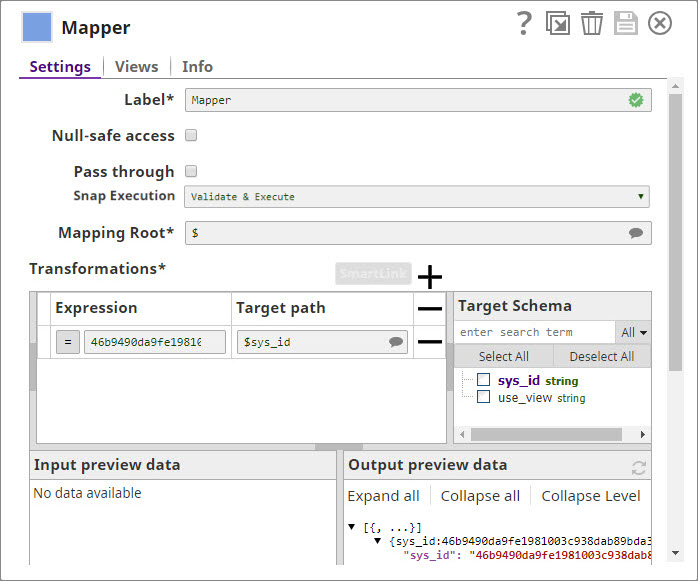Click Collapse all in output preview
Screen dimensions: 698x581
480,496
